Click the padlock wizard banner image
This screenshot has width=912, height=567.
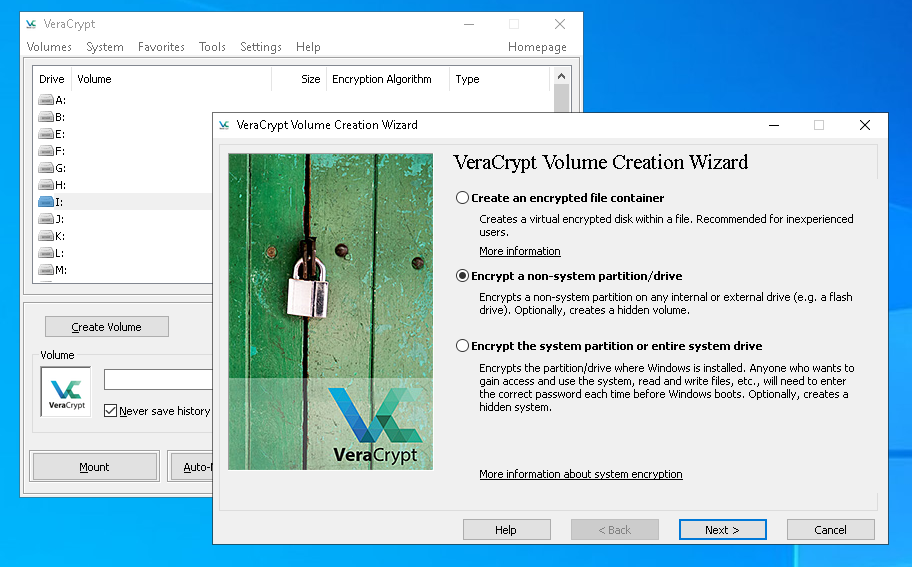pos(330,311)
